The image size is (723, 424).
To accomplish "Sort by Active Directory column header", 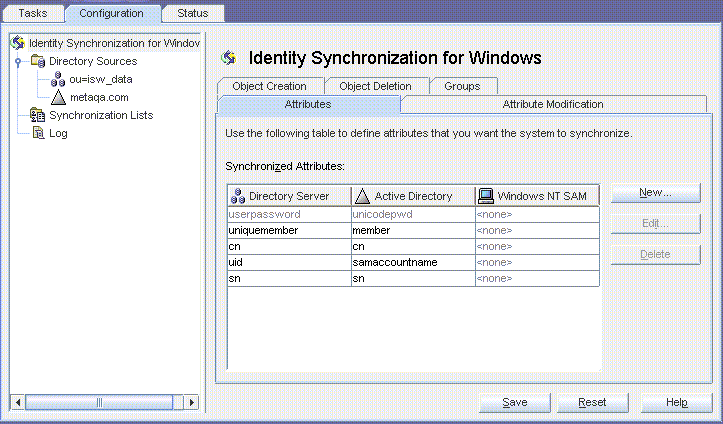I will (413, 196).
